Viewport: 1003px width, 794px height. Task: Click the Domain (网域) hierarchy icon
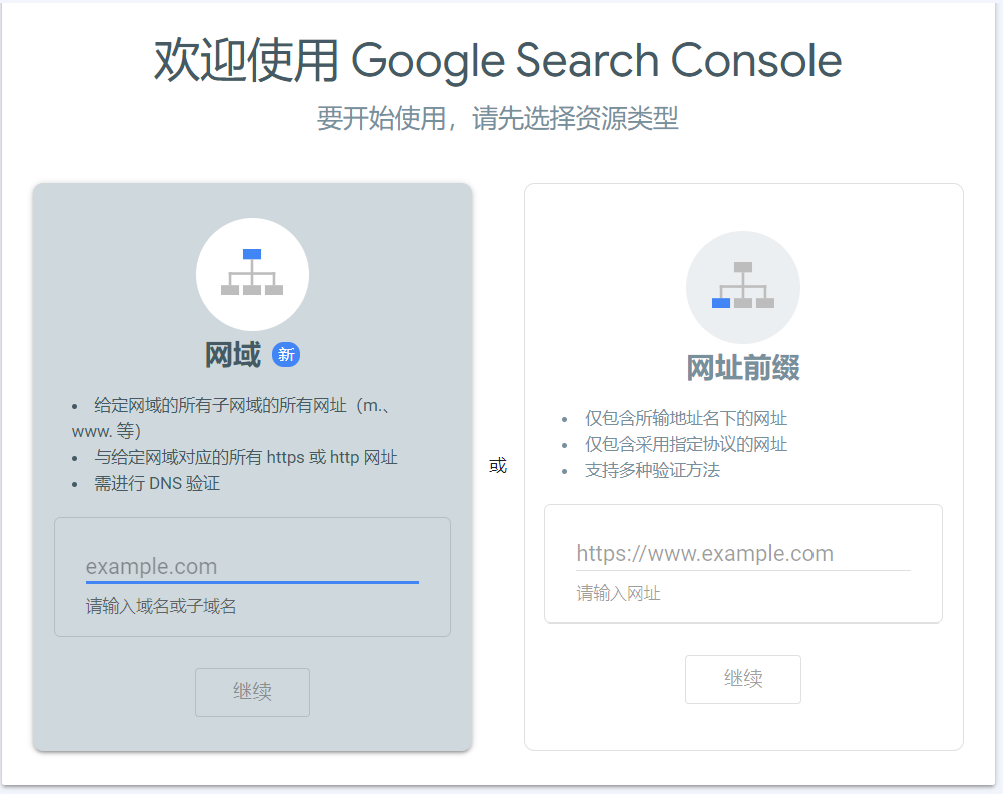[252, 273]
